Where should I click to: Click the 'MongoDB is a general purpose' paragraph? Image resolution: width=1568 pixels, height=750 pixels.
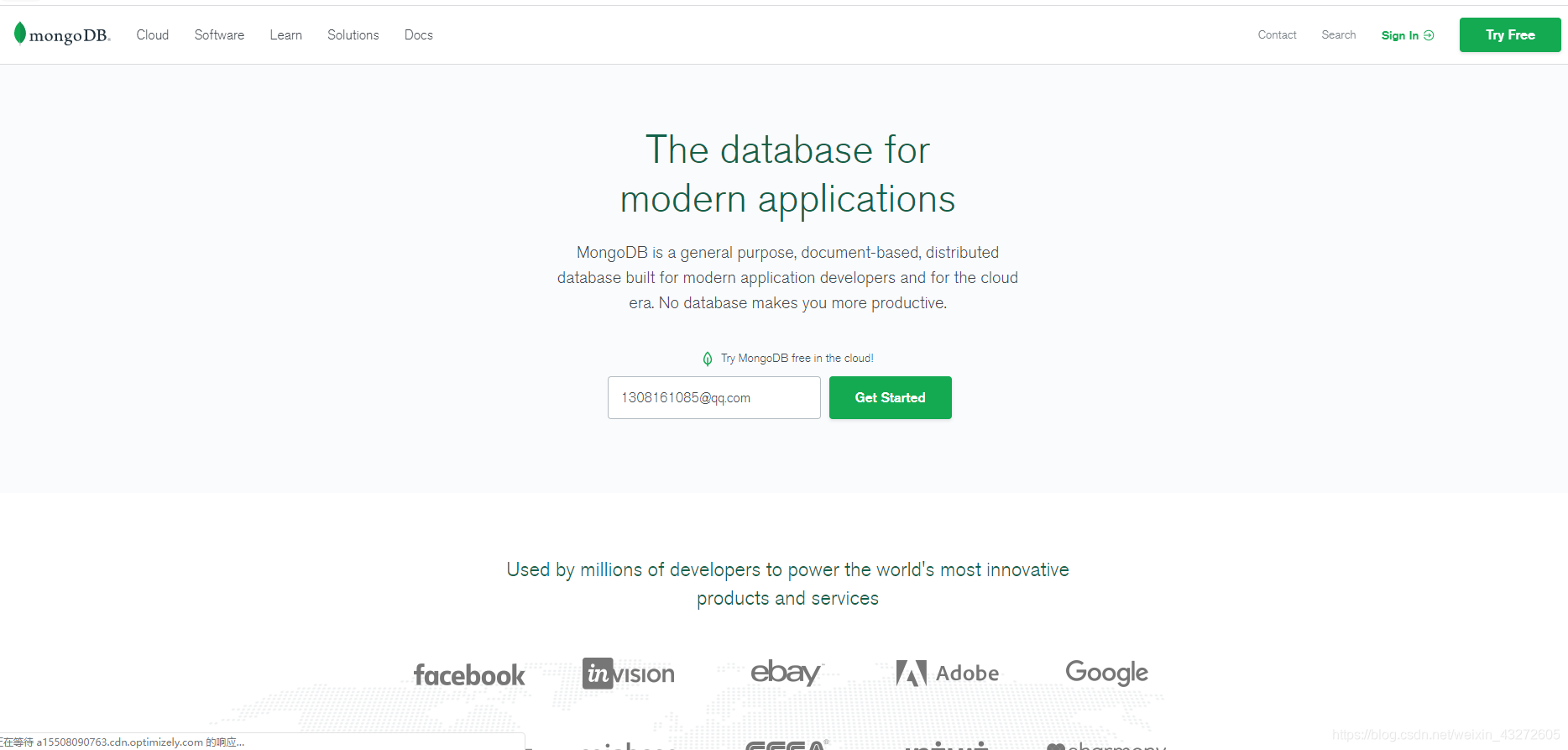[x=787, y=278]
